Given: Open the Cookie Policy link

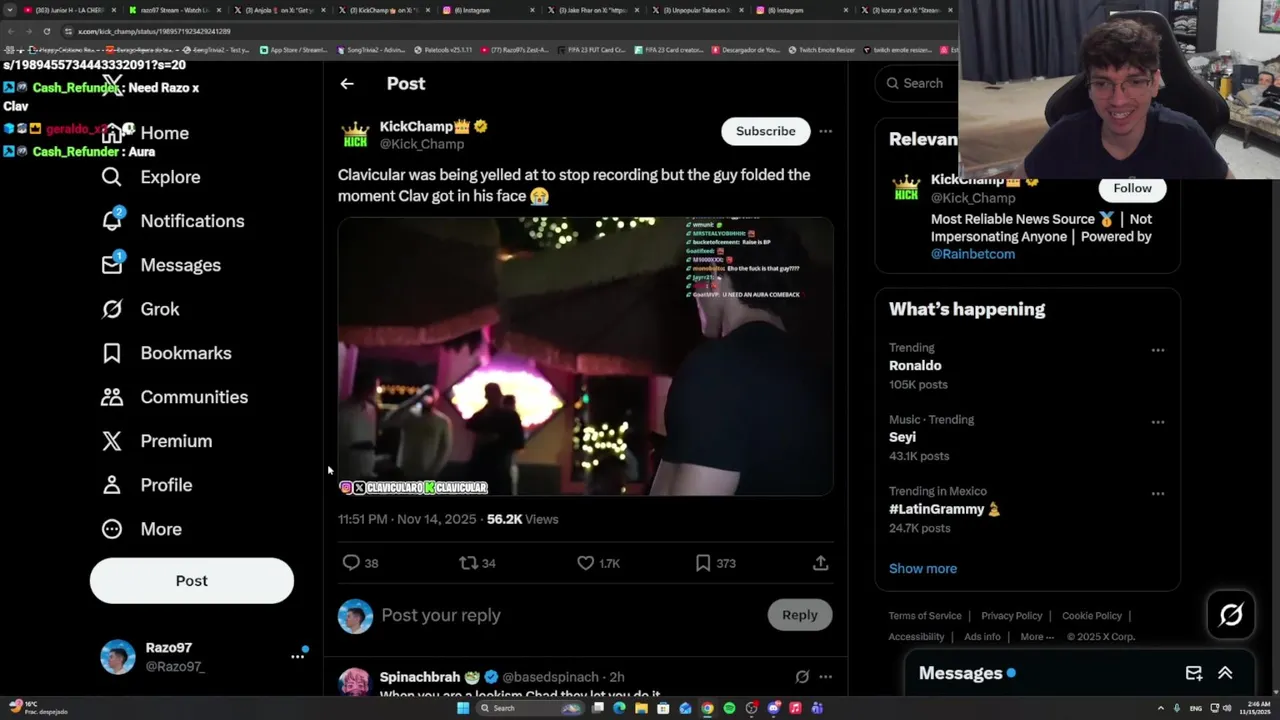Looking at the screenshot, I should [1092, 616].
